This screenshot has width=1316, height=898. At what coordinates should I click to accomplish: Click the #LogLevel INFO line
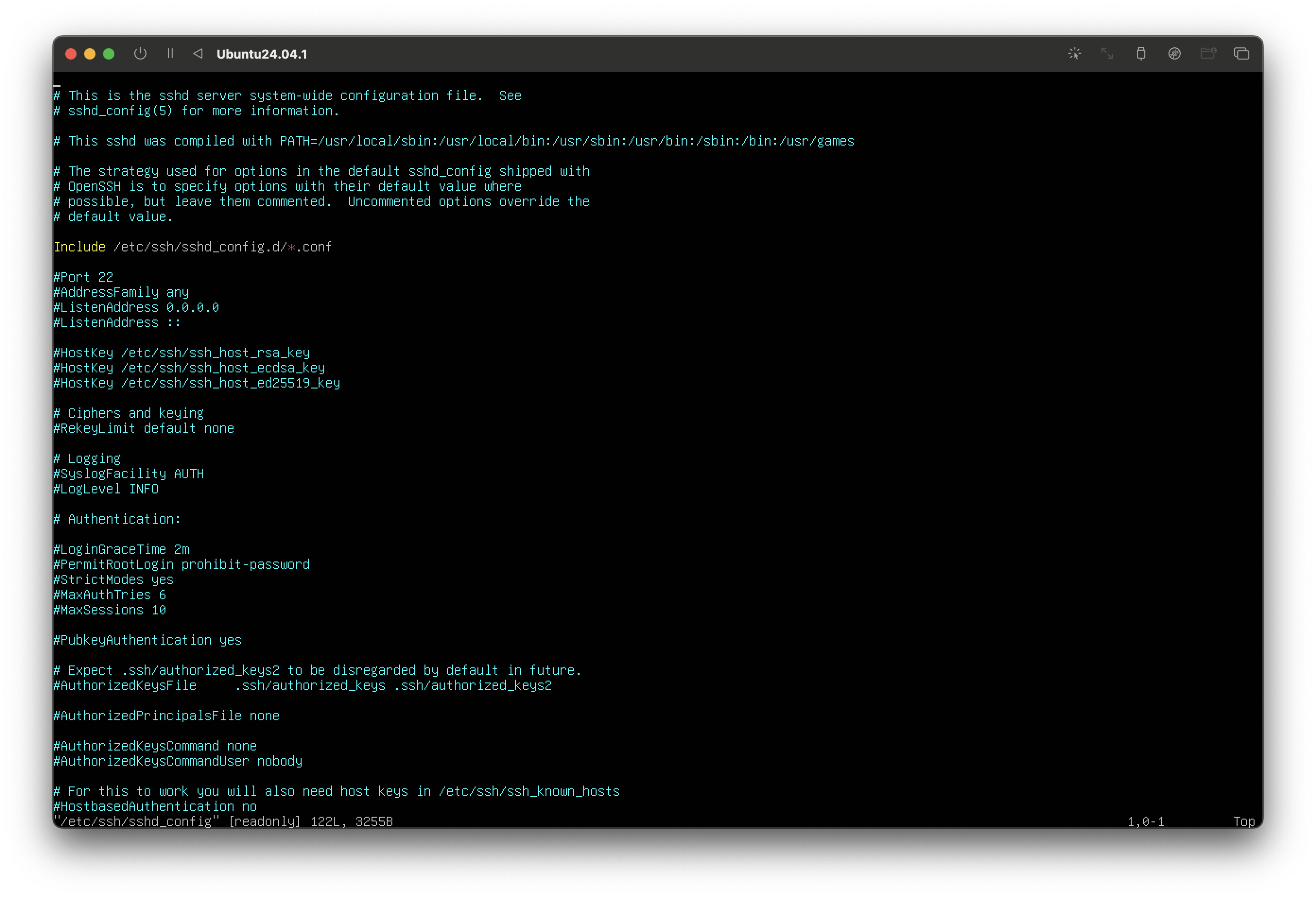pyautogui.click(x=106, y=489)
